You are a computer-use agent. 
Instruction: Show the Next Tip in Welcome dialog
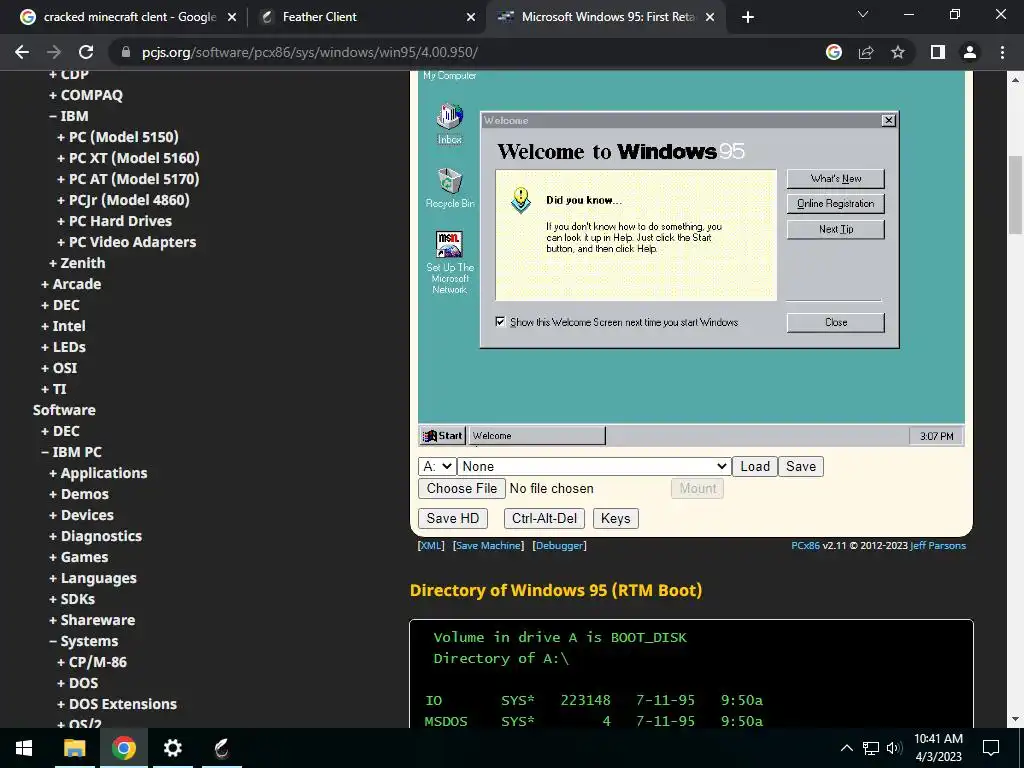point(835,229)
